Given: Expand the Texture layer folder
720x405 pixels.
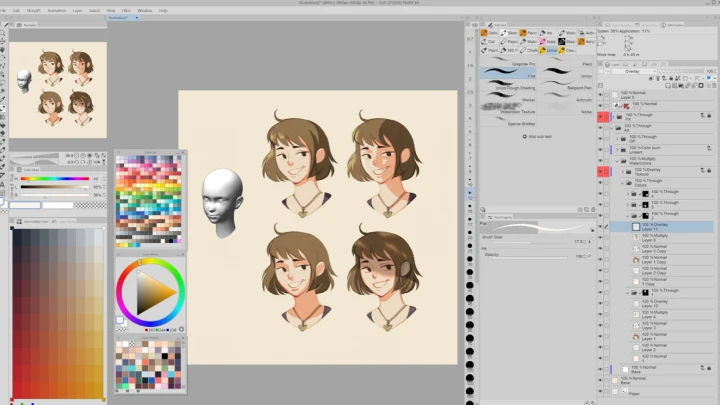Looking at the screenshot, I should (x=623, y=172).
